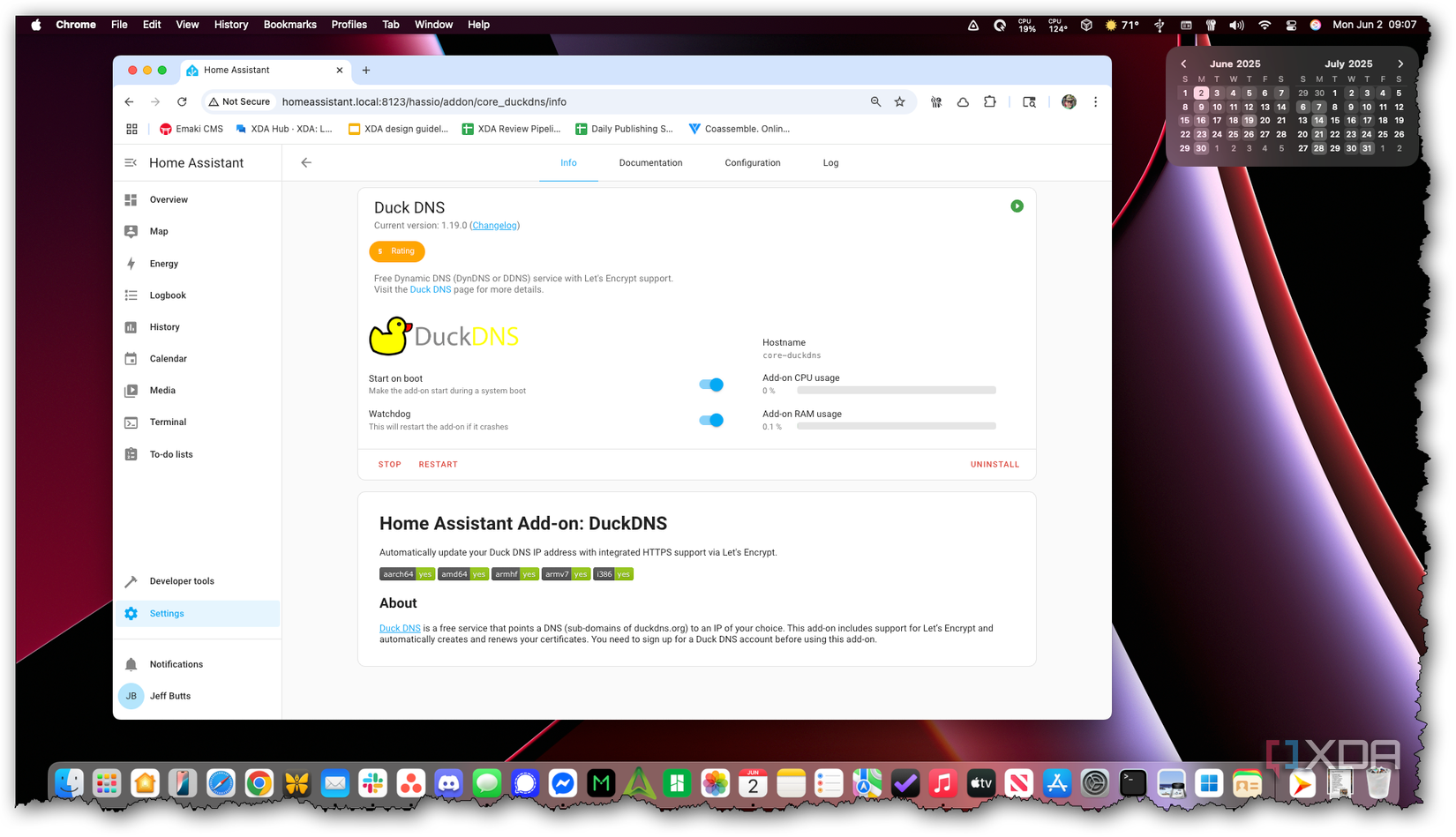Open the XDA Review Pipeline bookmark

[511, 129]
